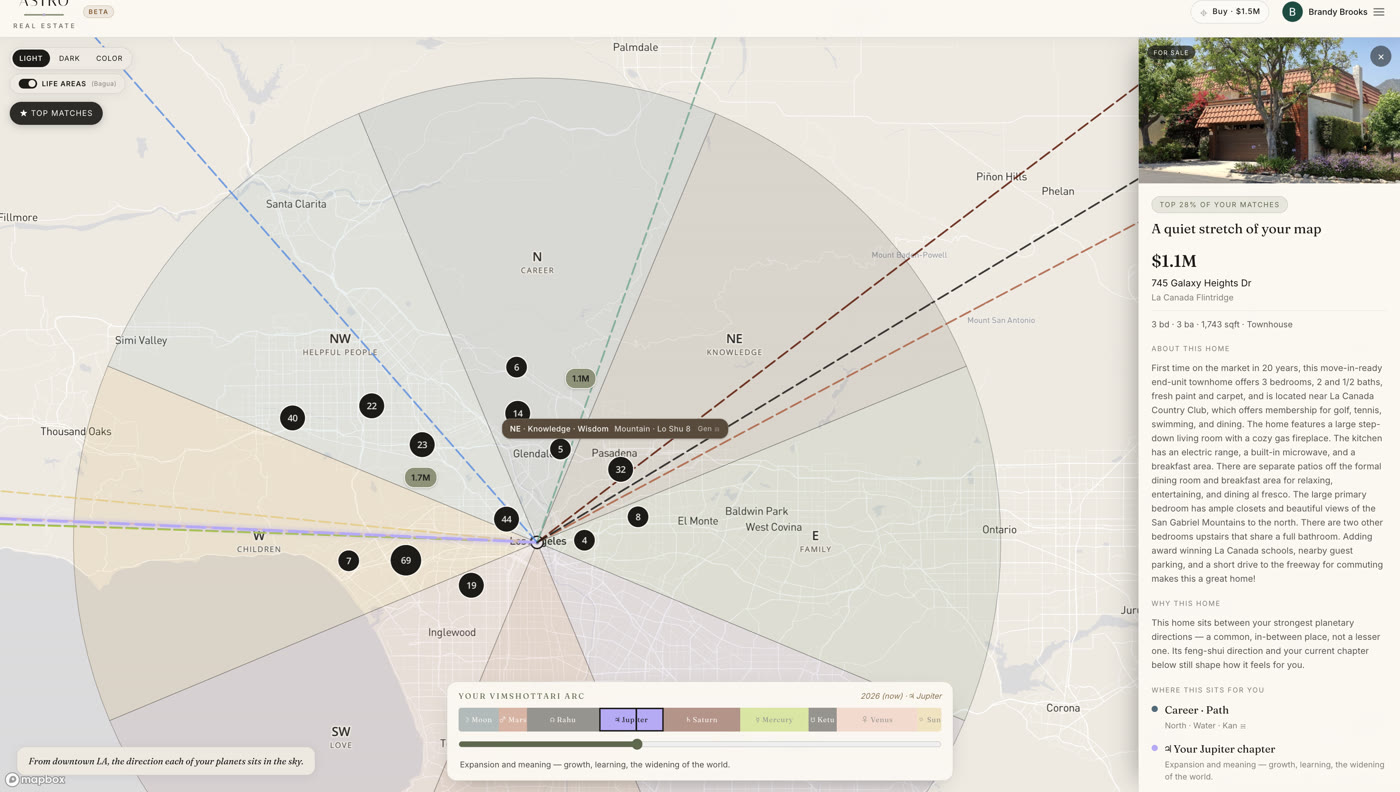Open the cluster marker showing 5 listings
This screenshot has width=1400, height=792.
(x=560, y=449)
